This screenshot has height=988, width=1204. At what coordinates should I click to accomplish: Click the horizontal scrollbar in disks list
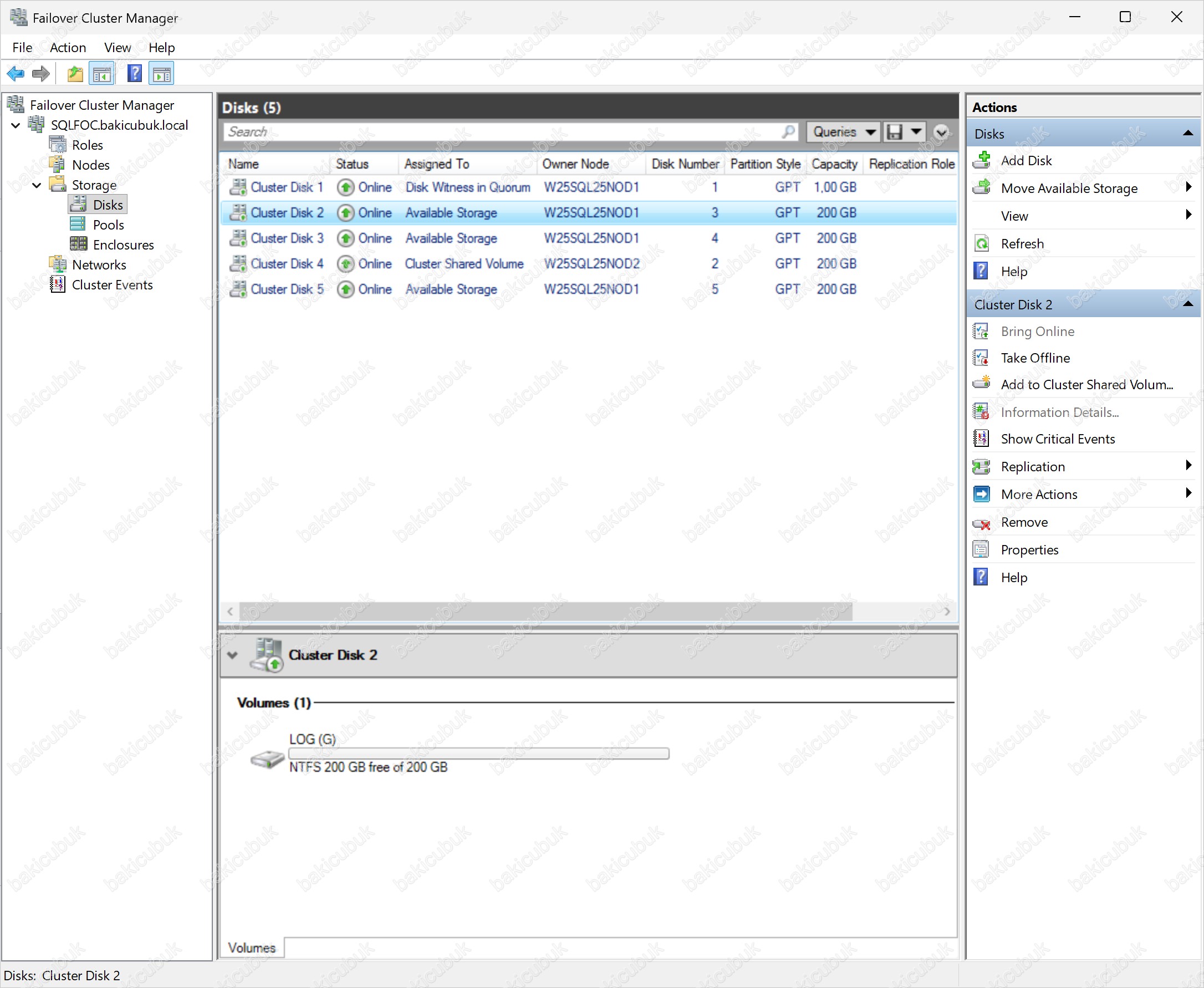[545, 611]
